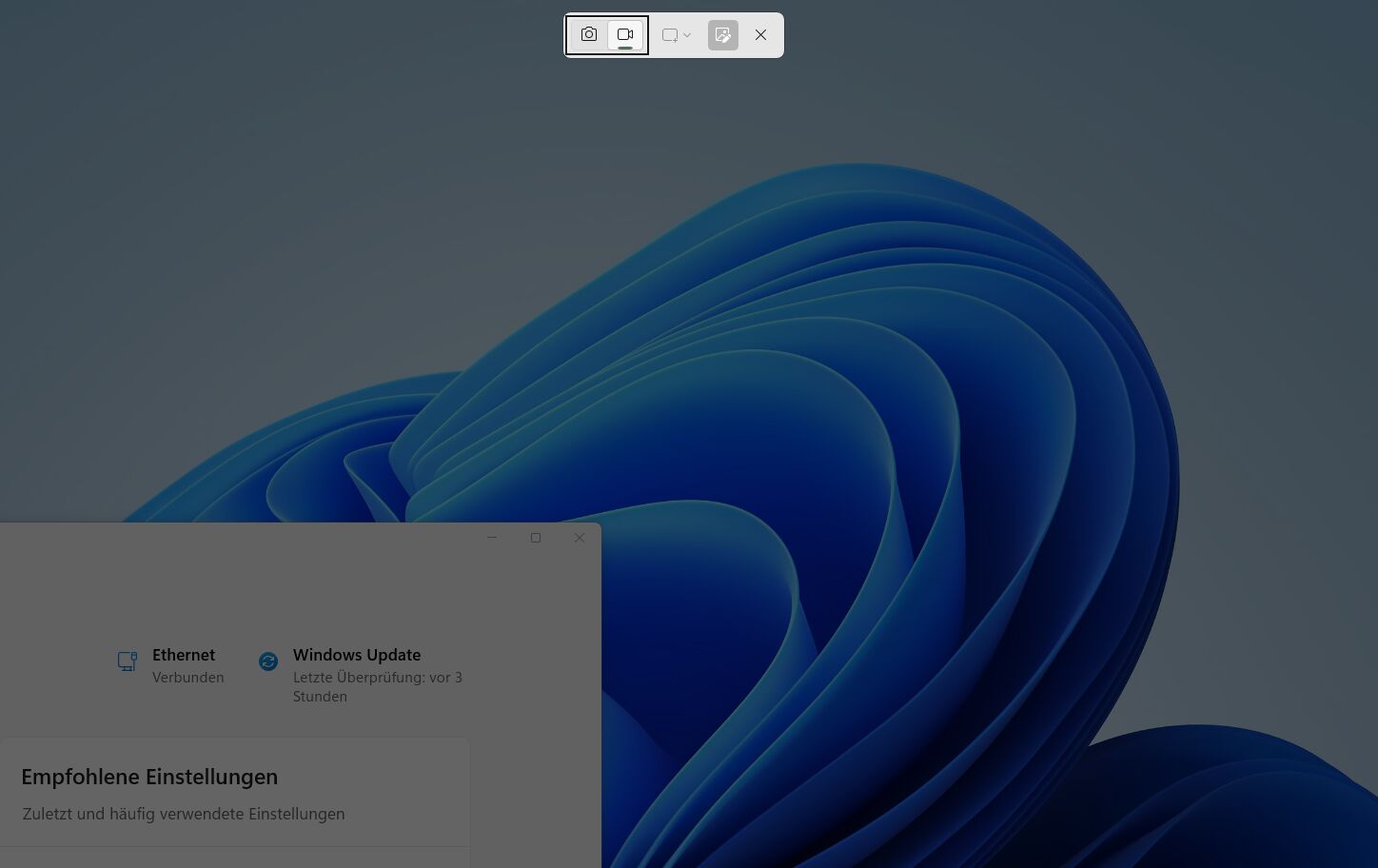
Task: Click the image edit pencil icon
Action: 723,35
